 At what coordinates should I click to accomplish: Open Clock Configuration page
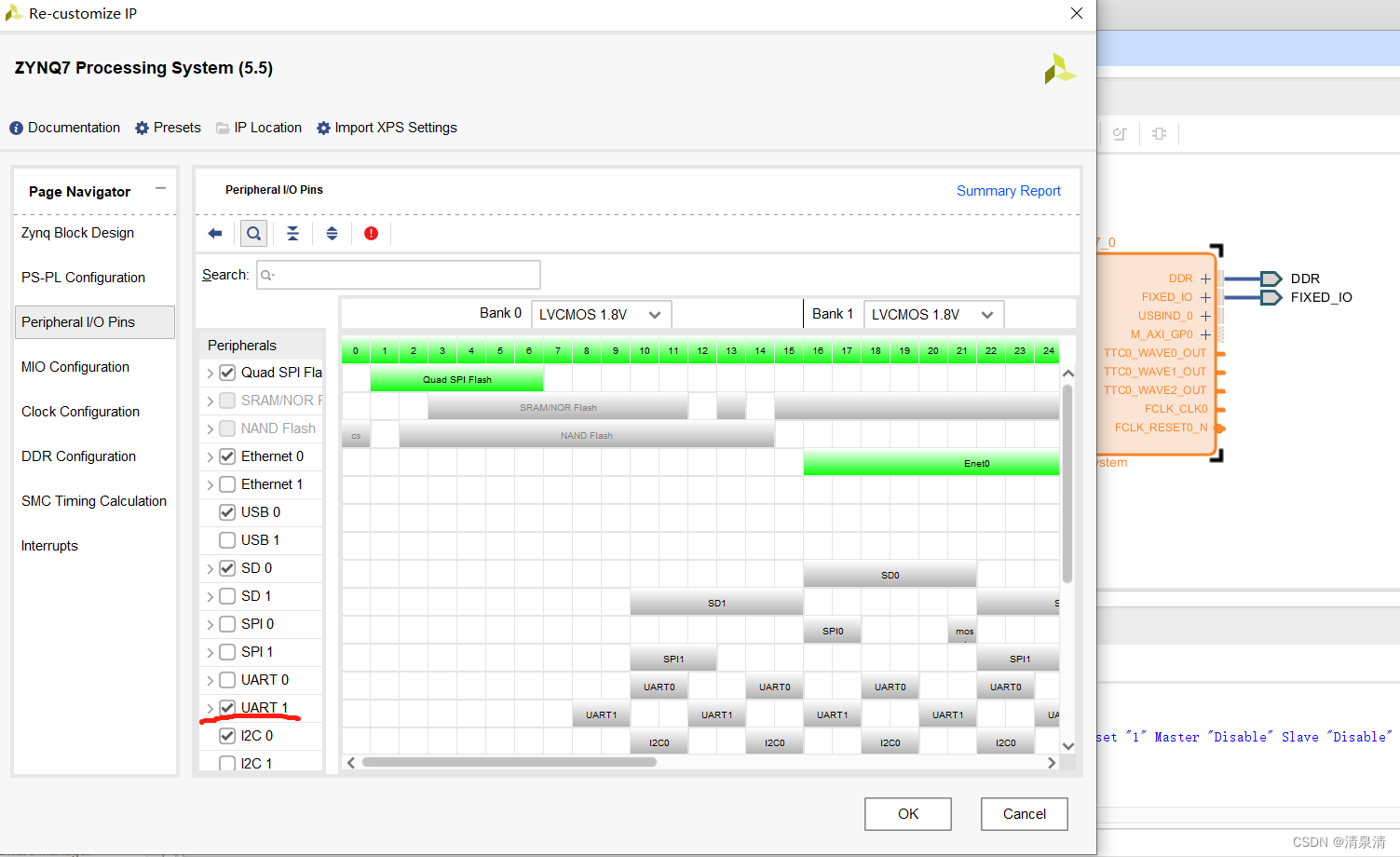[x=81, y=412]
